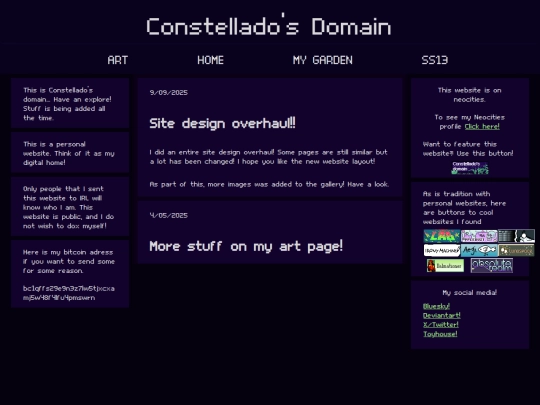540x405 pixels.
Task: Open the ART page in navigation
Action: coord(117,60)
